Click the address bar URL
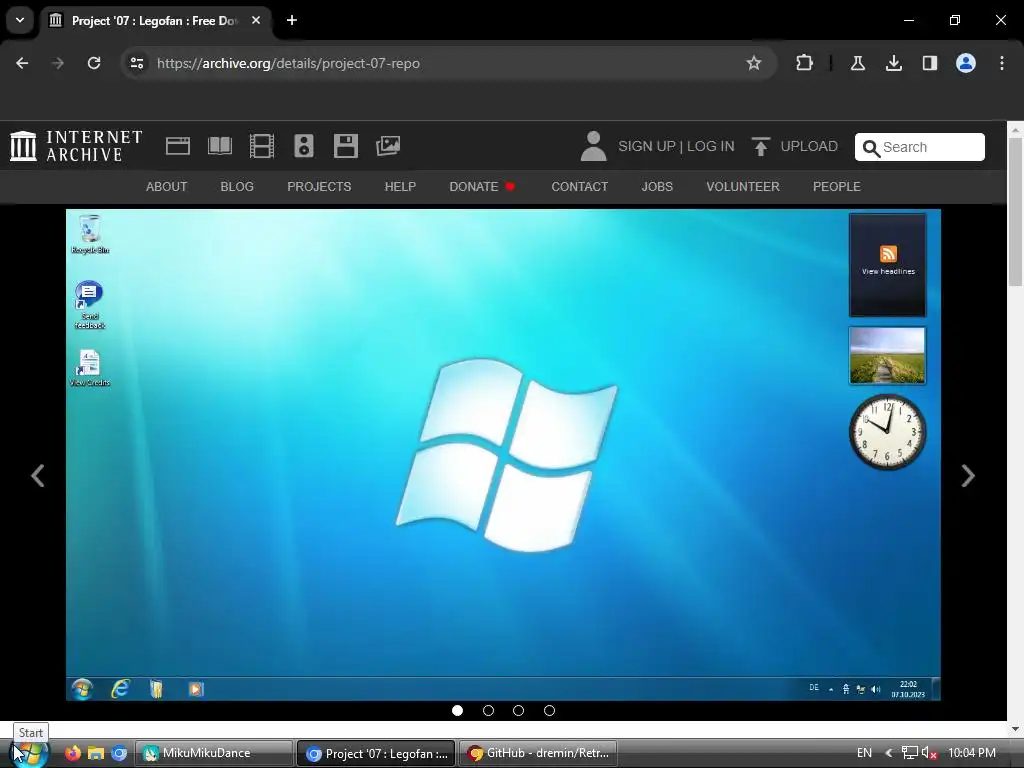 pos(288,63)
